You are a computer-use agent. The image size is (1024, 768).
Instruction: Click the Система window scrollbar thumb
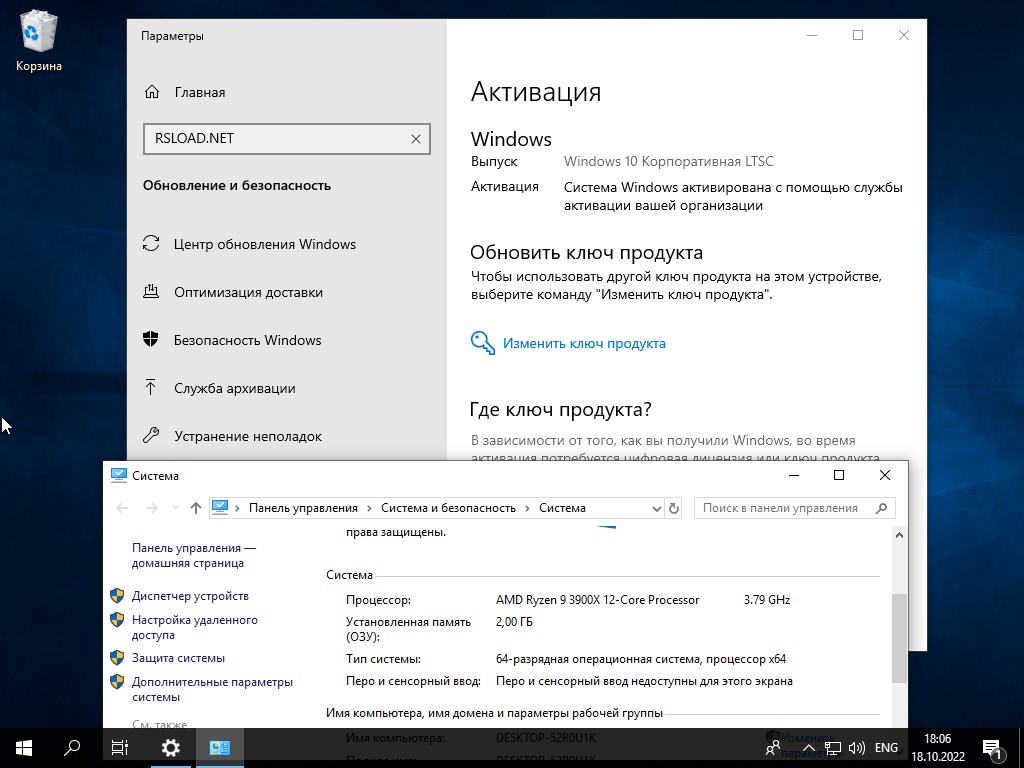(x=899, y=637)
